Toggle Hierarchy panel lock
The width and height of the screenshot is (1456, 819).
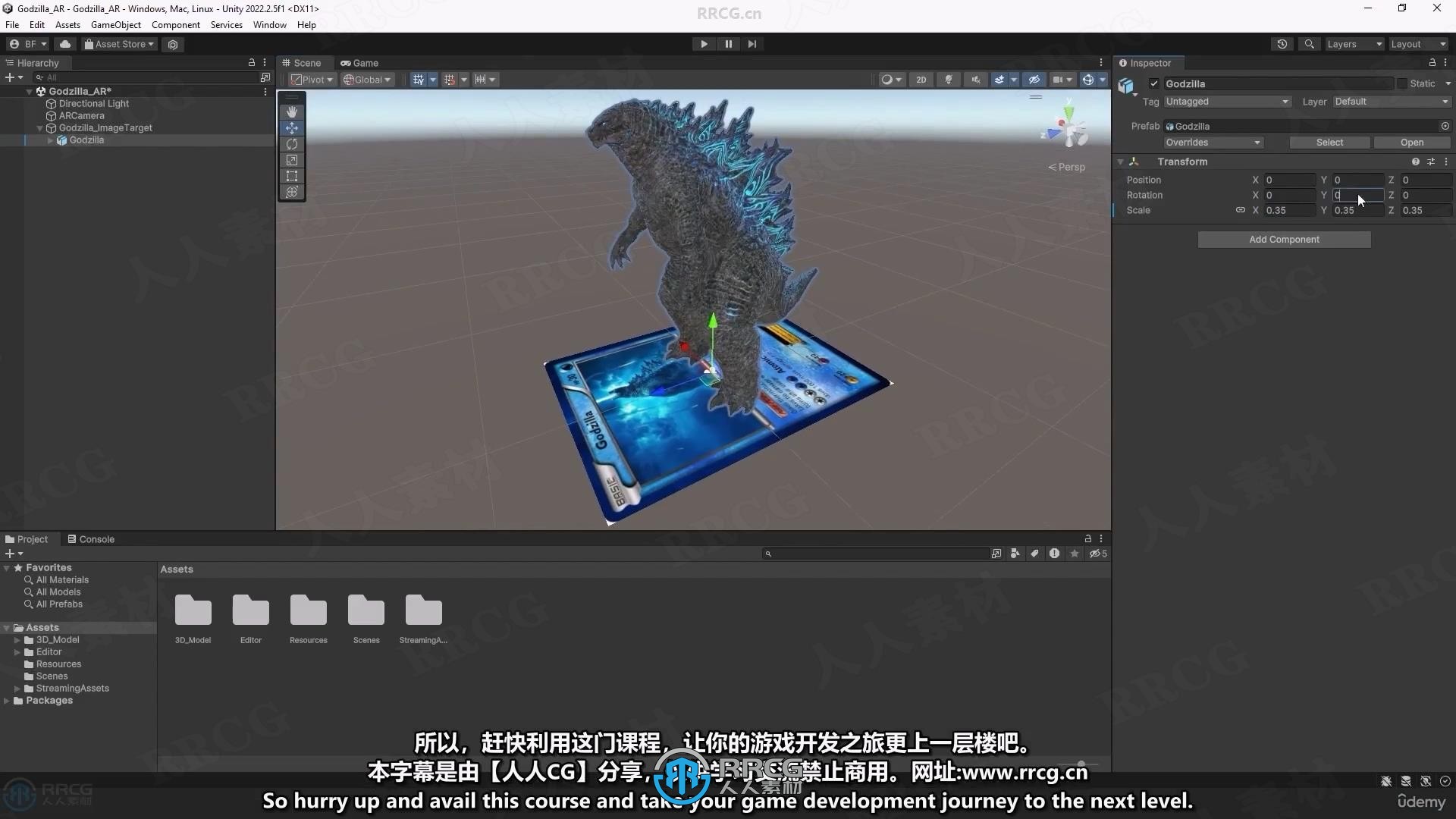coord(252,62)
